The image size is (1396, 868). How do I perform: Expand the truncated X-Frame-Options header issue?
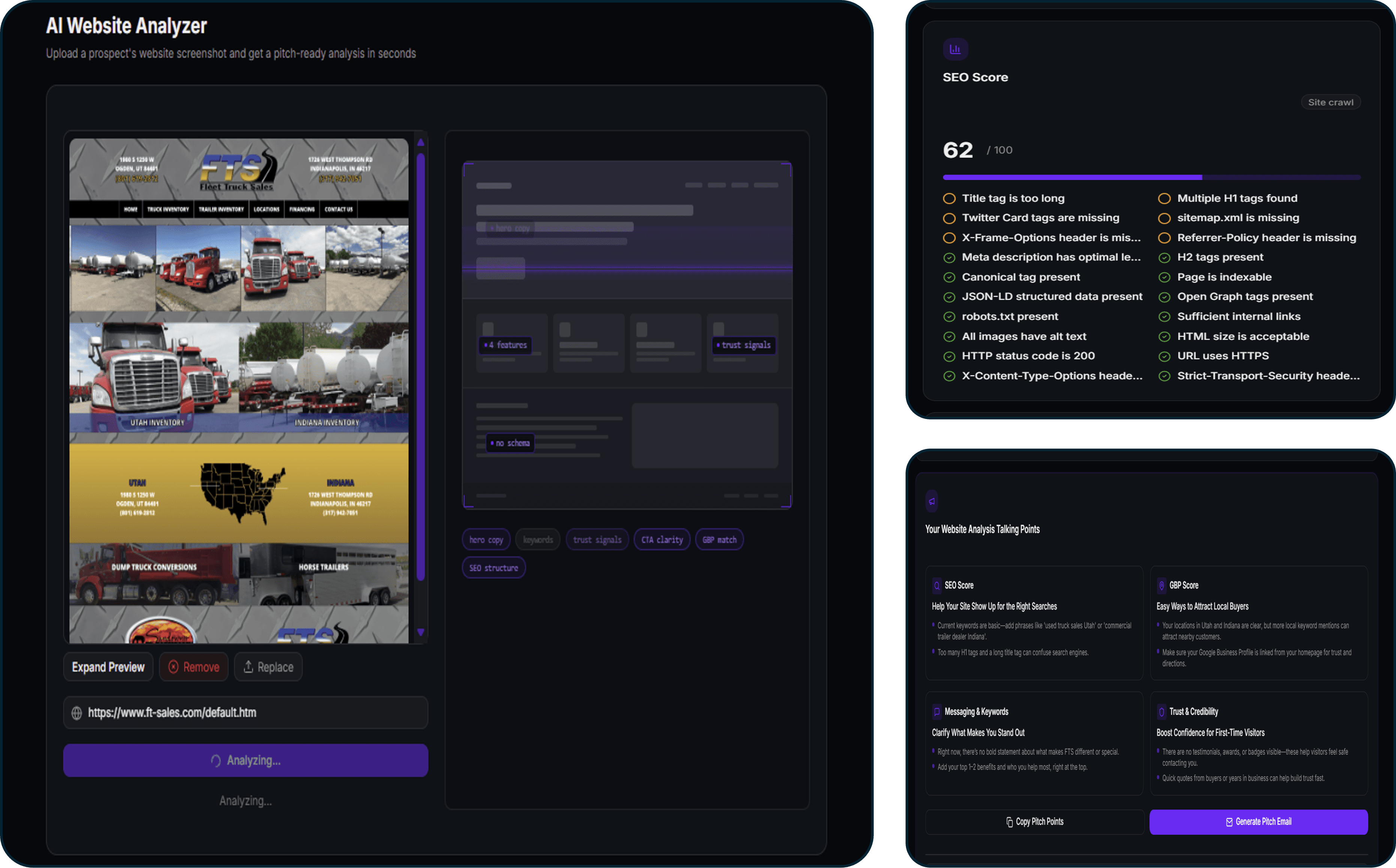(x=1052, y=237)
